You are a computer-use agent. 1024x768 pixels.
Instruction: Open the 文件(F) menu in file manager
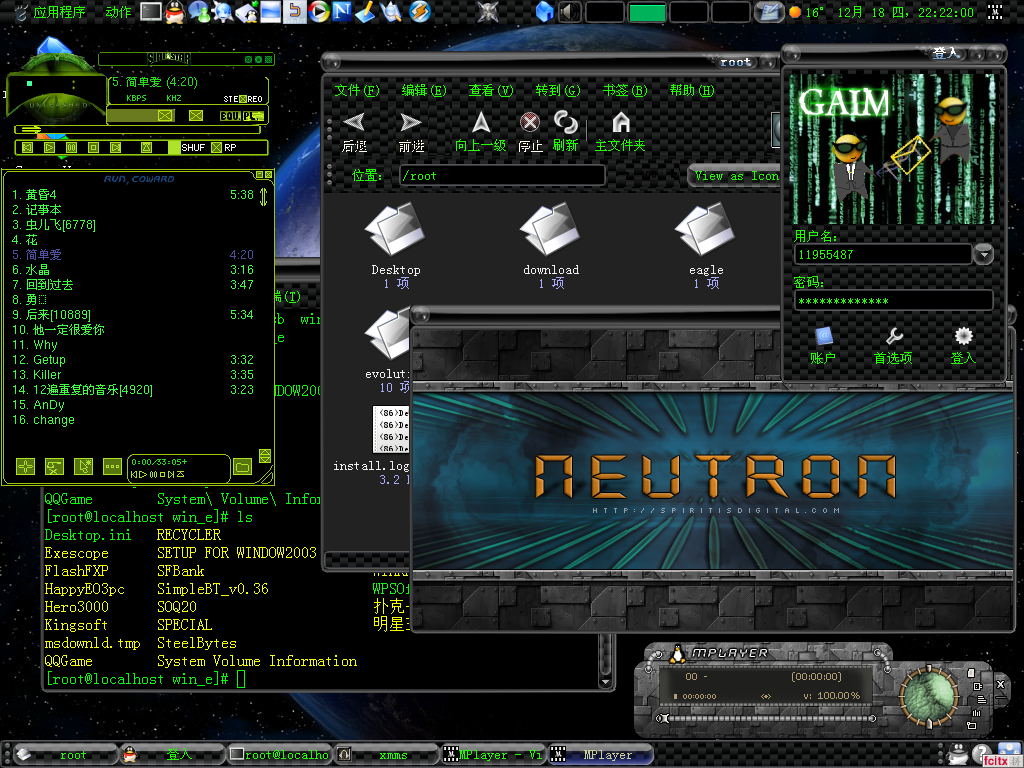[x=357, y=90]
